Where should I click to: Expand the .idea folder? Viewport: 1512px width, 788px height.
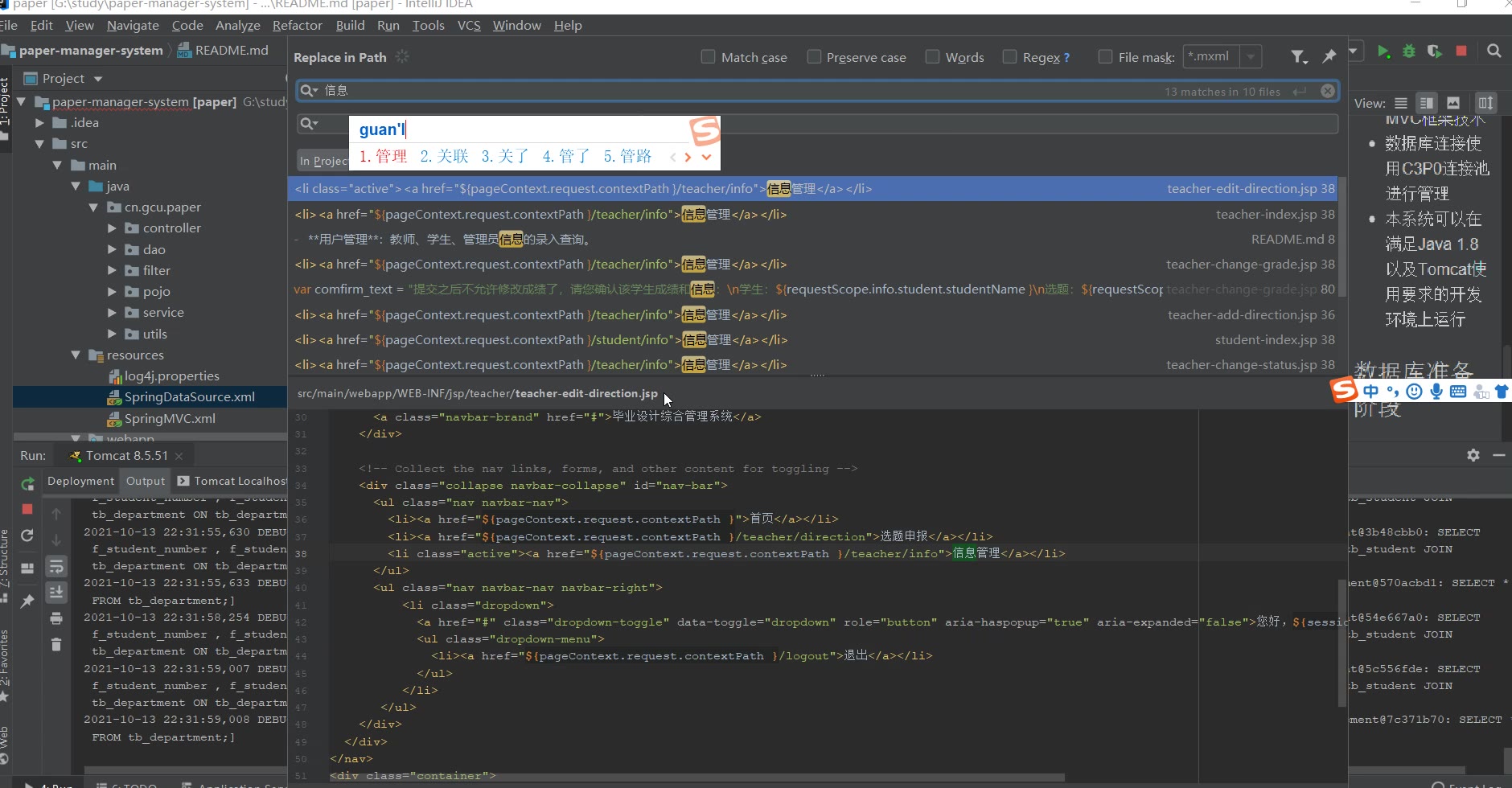[x=39, y=123]
